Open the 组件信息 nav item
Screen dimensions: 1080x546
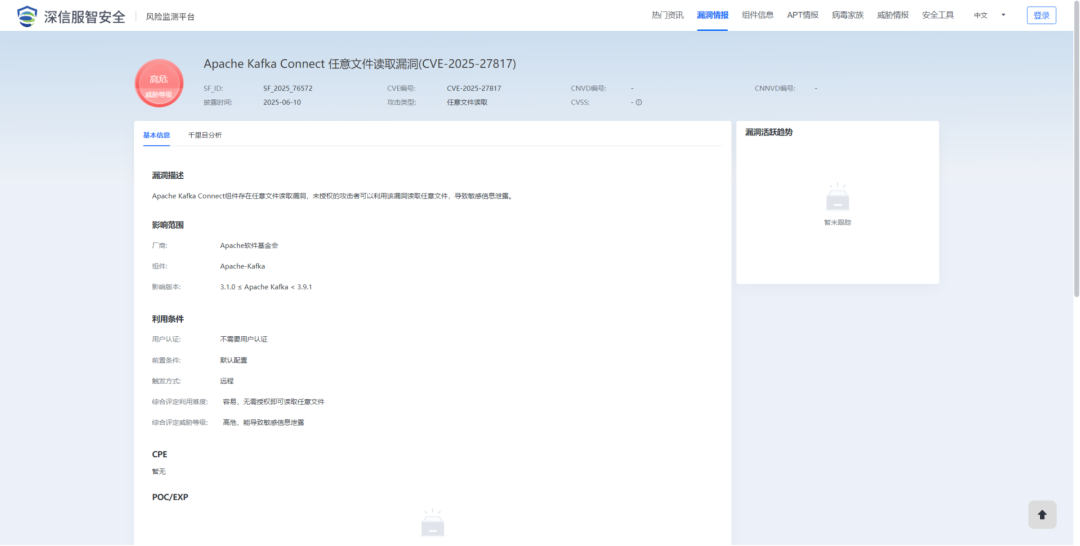coord(758,15)
